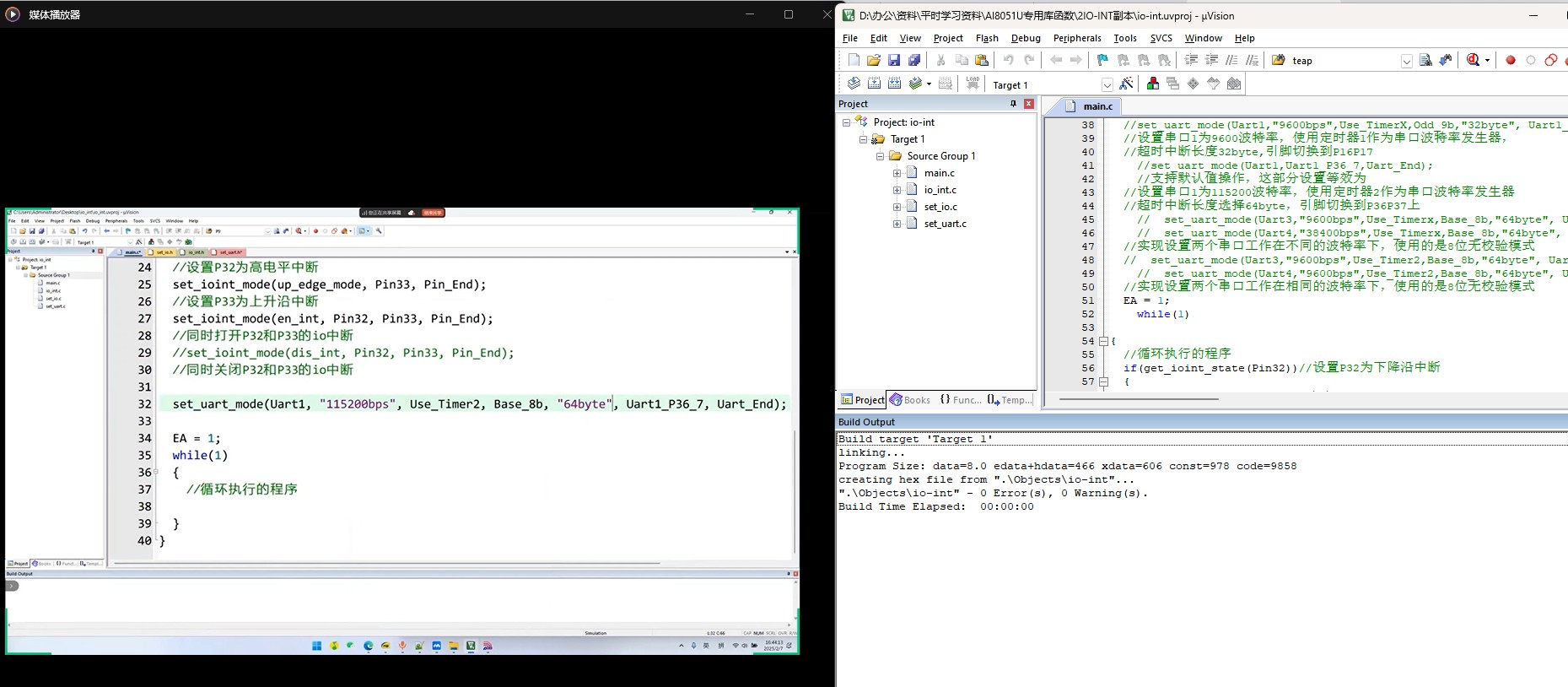Indent selected lines icon
The width and height of the screenshot is (1568, 687).
point(1191,60)
